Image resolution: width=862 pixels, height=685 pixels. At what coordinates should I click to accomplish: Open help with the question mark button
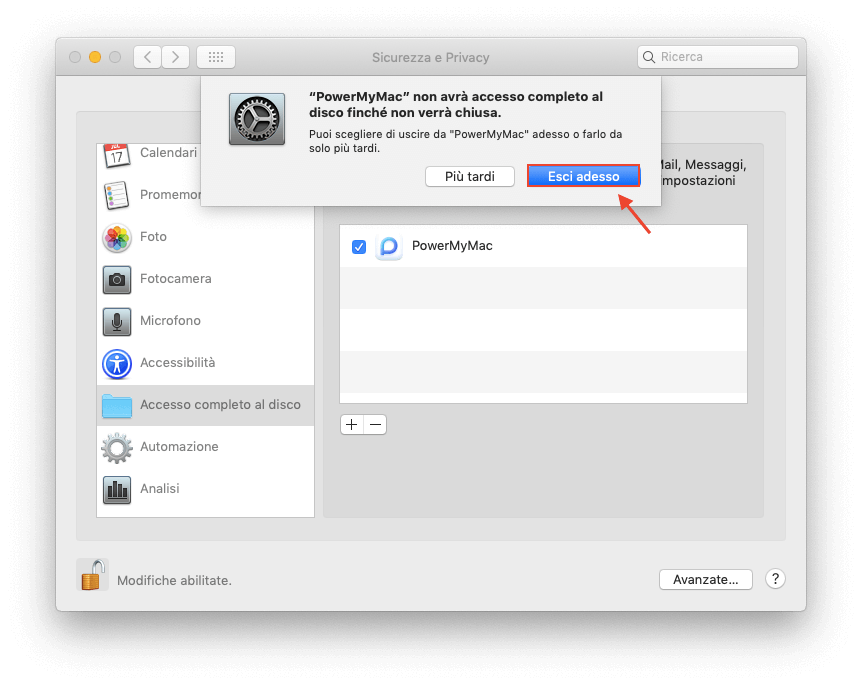tap(775, 579)
